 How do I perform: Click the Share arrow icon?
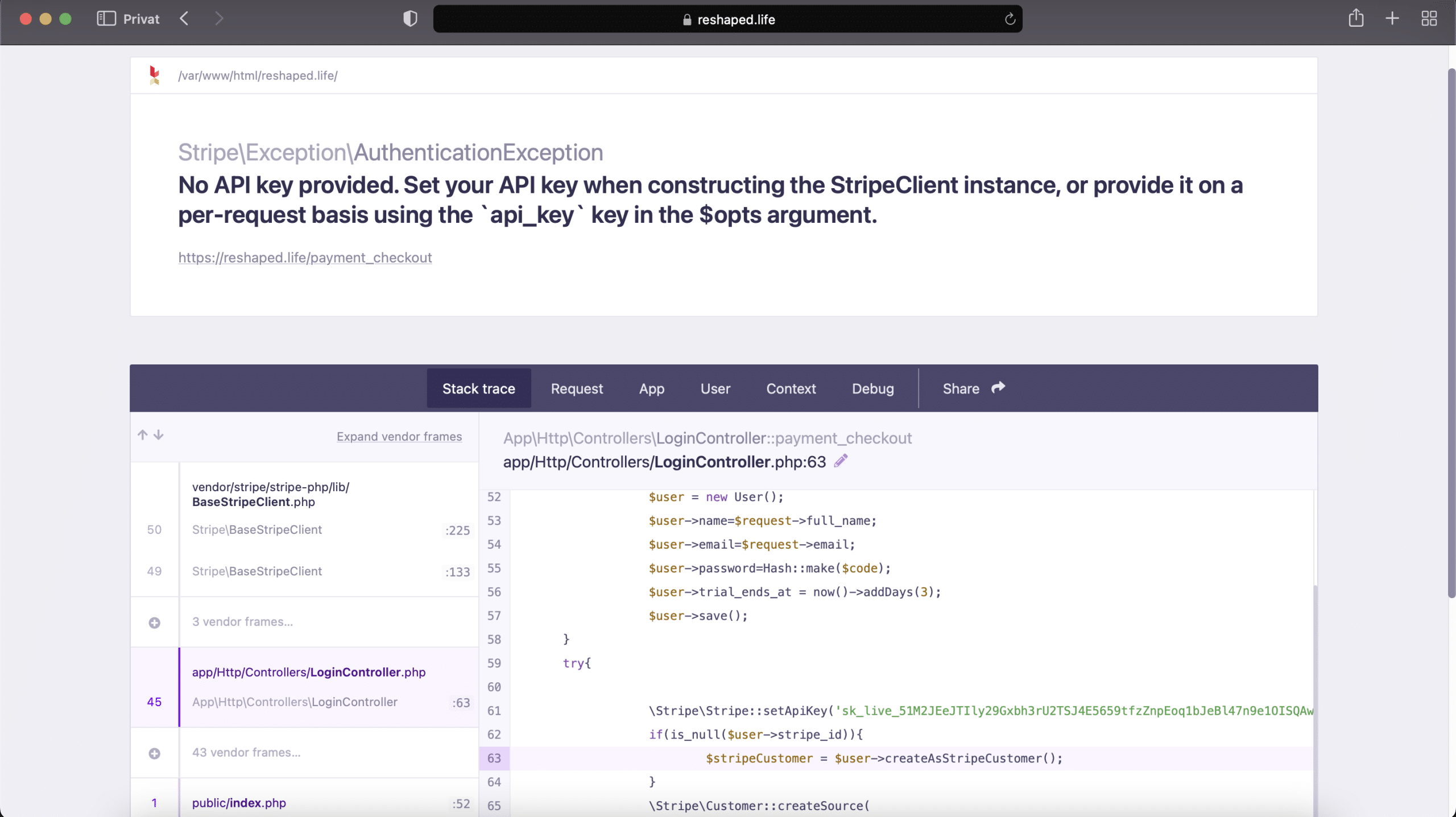pos(998,388)
